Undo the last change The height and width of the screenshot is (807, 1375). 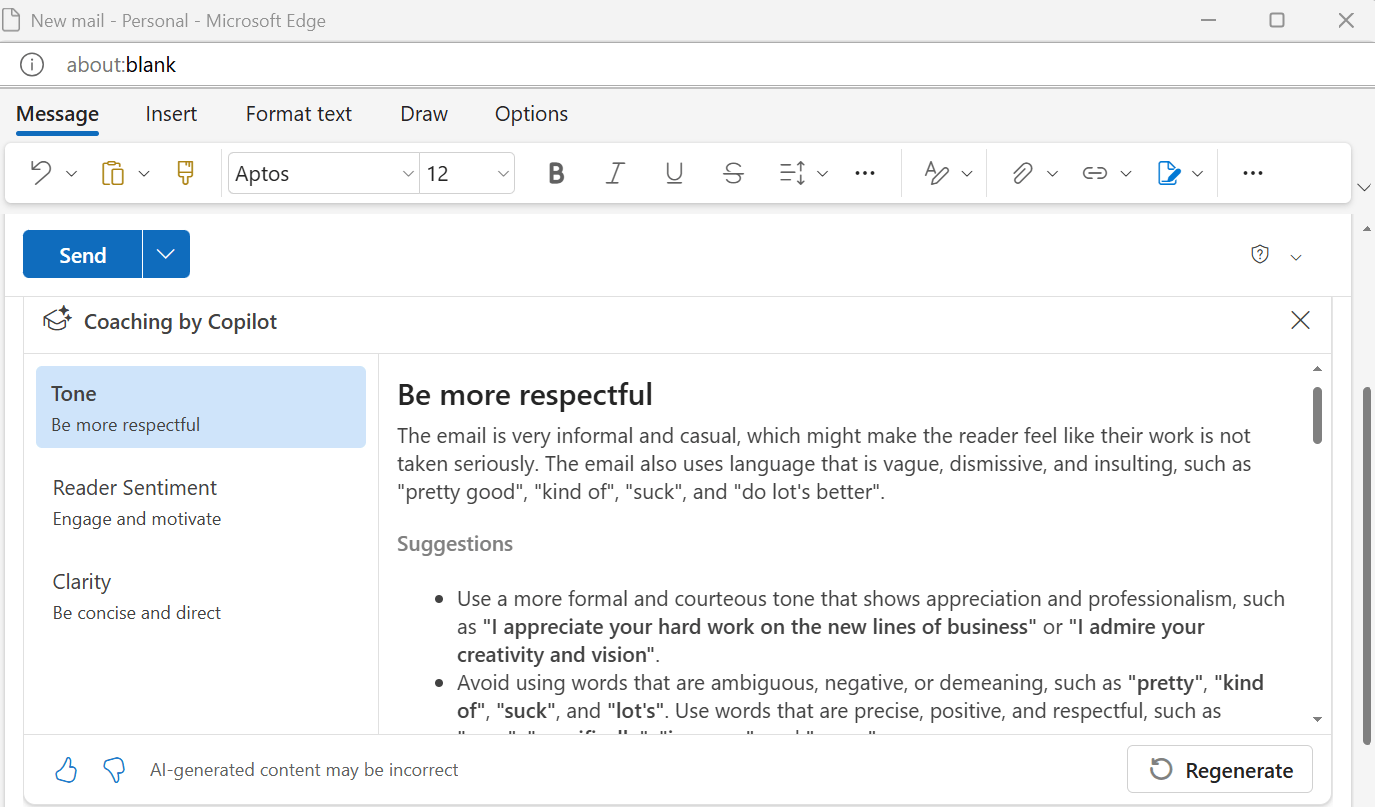39,173
